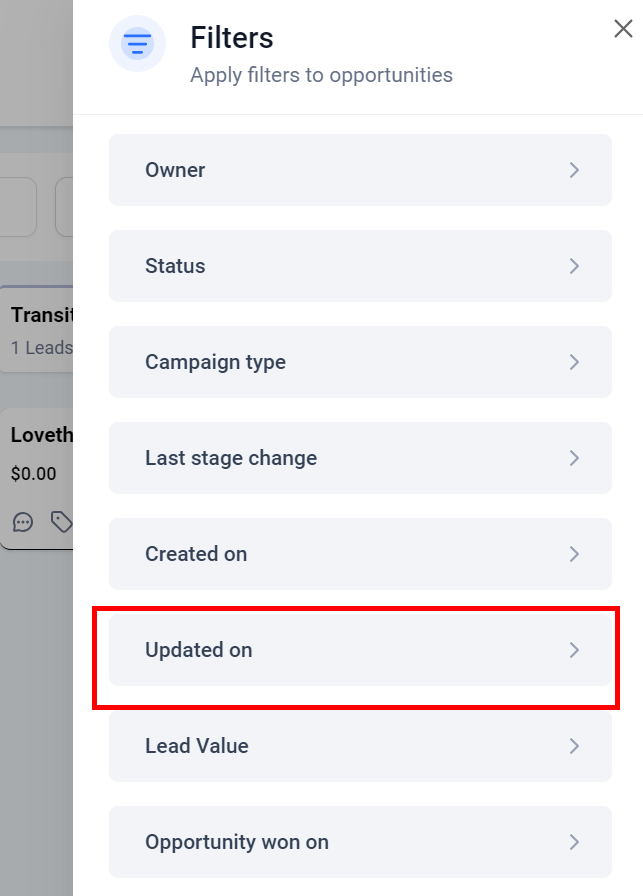Image resolution: width=643 pixels, height=896 pixels.
Task: Click the tag icon on lead card
Action: [x=61, y=522]
